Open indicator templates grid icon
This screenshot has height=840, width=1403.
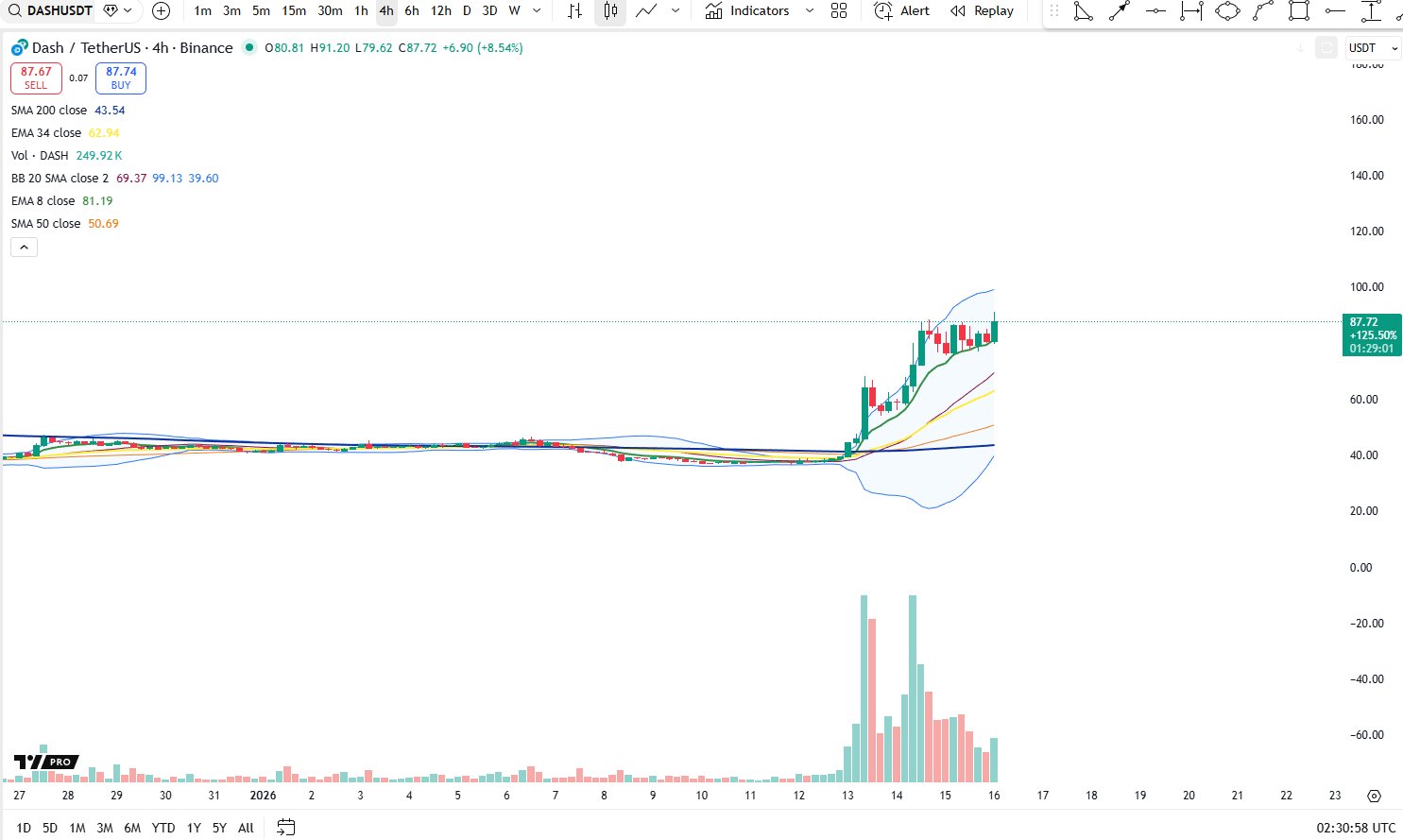[839, 10]
